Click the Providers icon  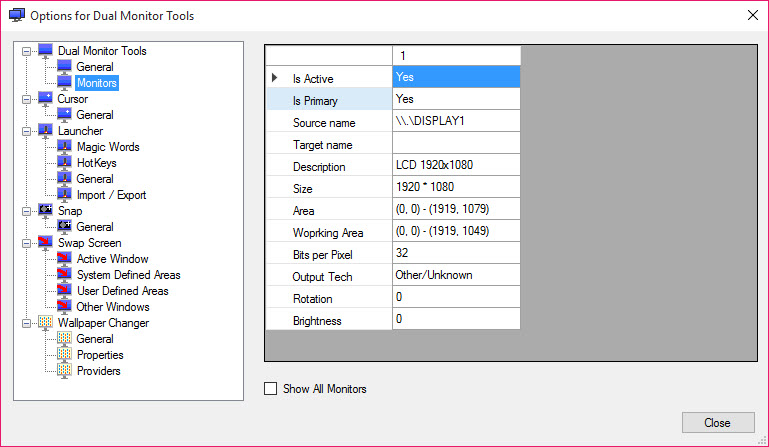click(x=64, y=371)
